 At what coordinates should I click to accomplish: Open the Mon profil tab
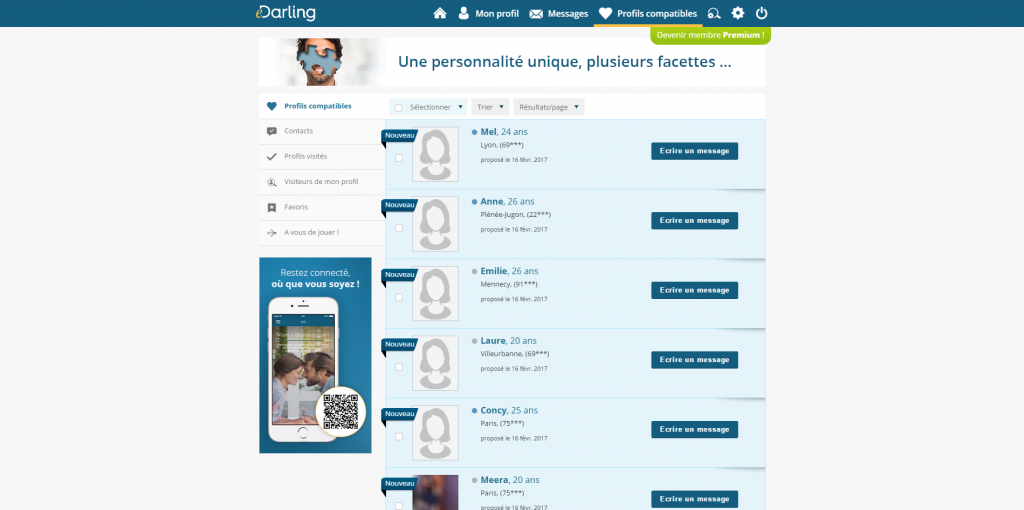point(488,13)
